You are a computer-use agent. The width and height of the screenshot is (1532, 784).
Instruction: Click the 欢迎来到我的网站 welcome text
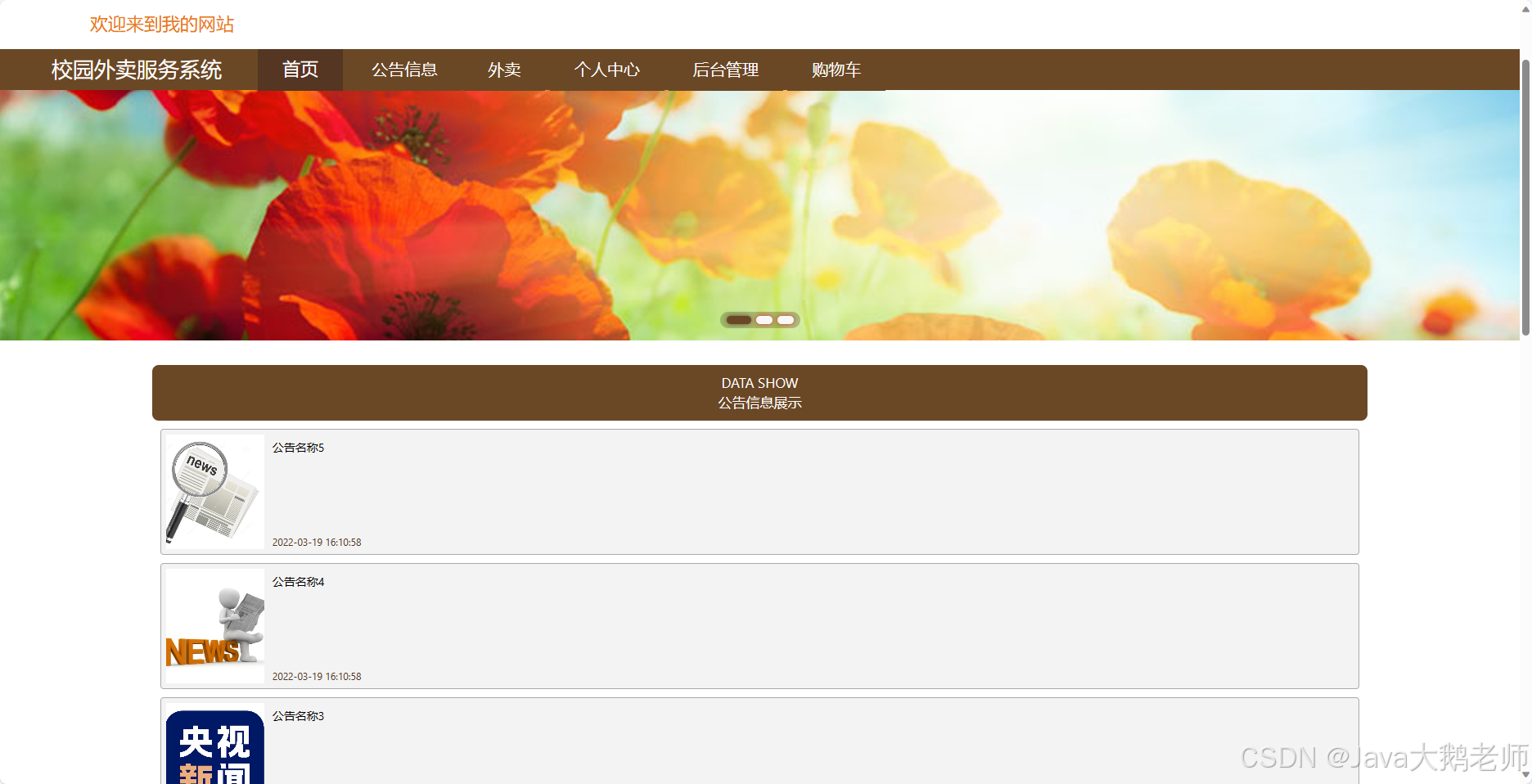click(162, 25)
